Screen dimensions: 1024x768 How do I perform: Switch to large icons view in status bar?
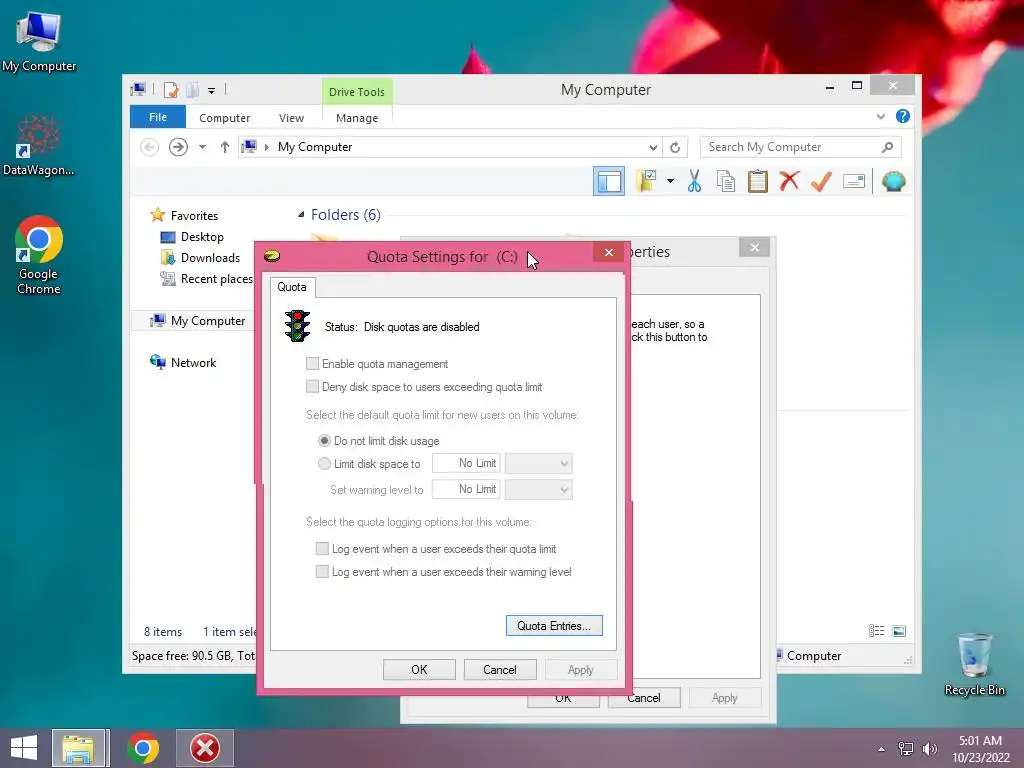(x=899, y=631)
